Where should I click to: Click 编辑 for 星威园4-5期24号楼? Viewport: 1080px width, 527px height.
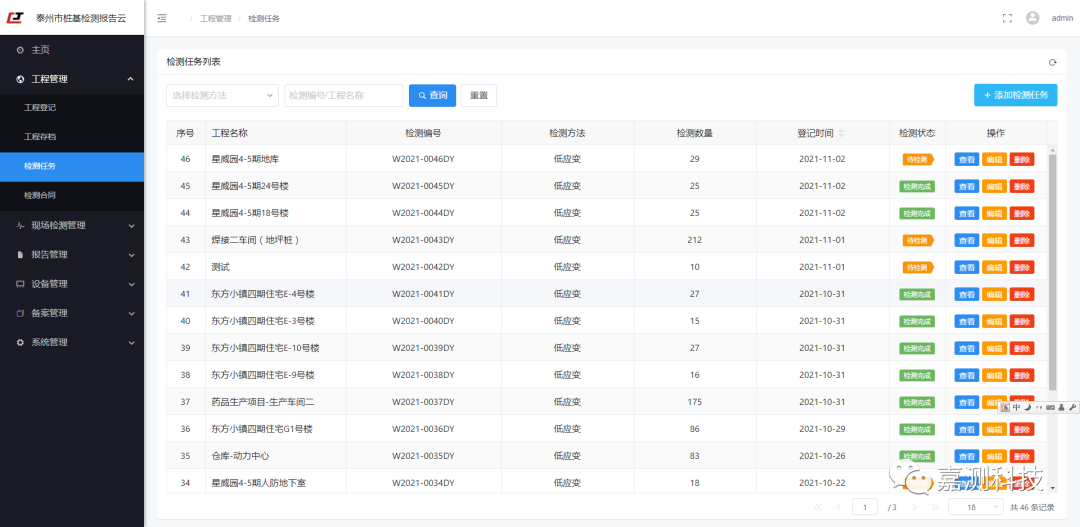click(x=994, y=186)
